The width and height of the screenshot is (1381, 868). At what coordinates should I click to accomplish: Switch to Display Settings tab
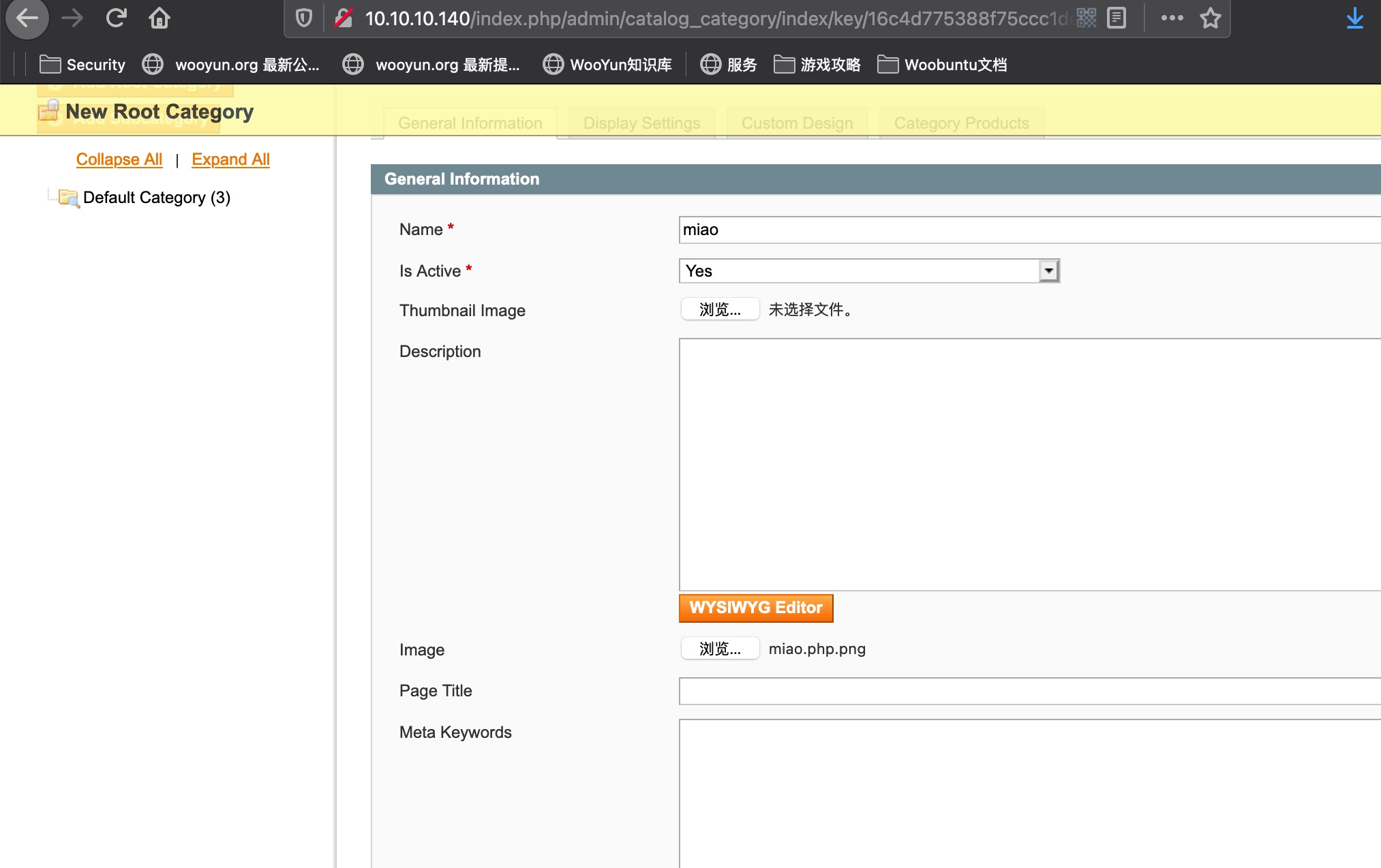641,123
